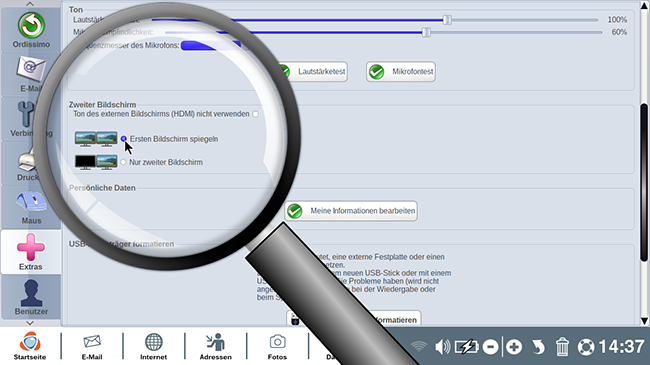
Task: Open the Adressen contacts app
Action: click(x=216, y=346)
